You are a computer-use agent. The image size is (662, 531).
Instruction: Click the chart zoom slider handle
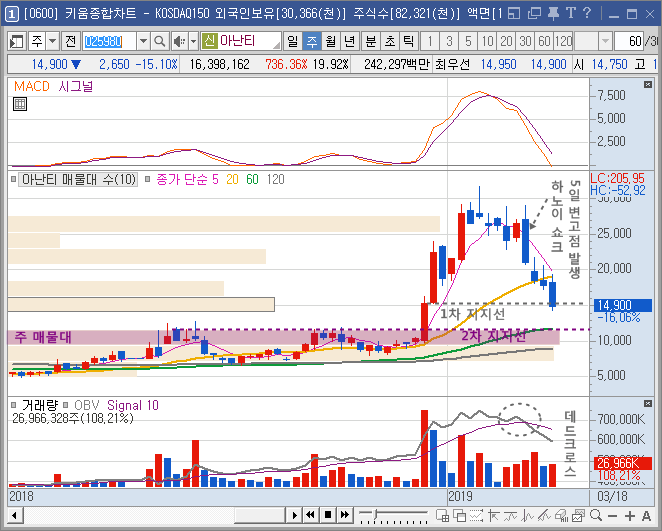tap(374, 515)
